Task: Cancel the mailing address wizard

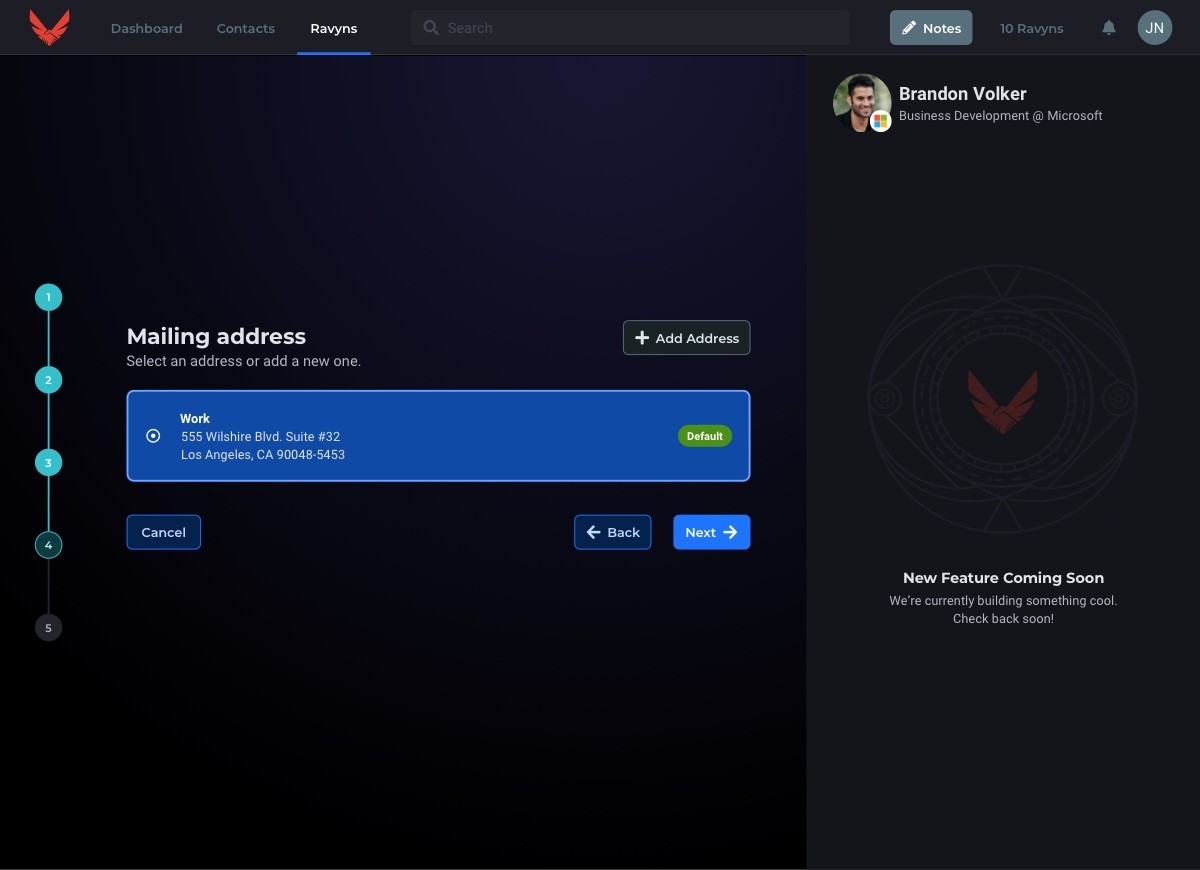Action: click(163, 532)
